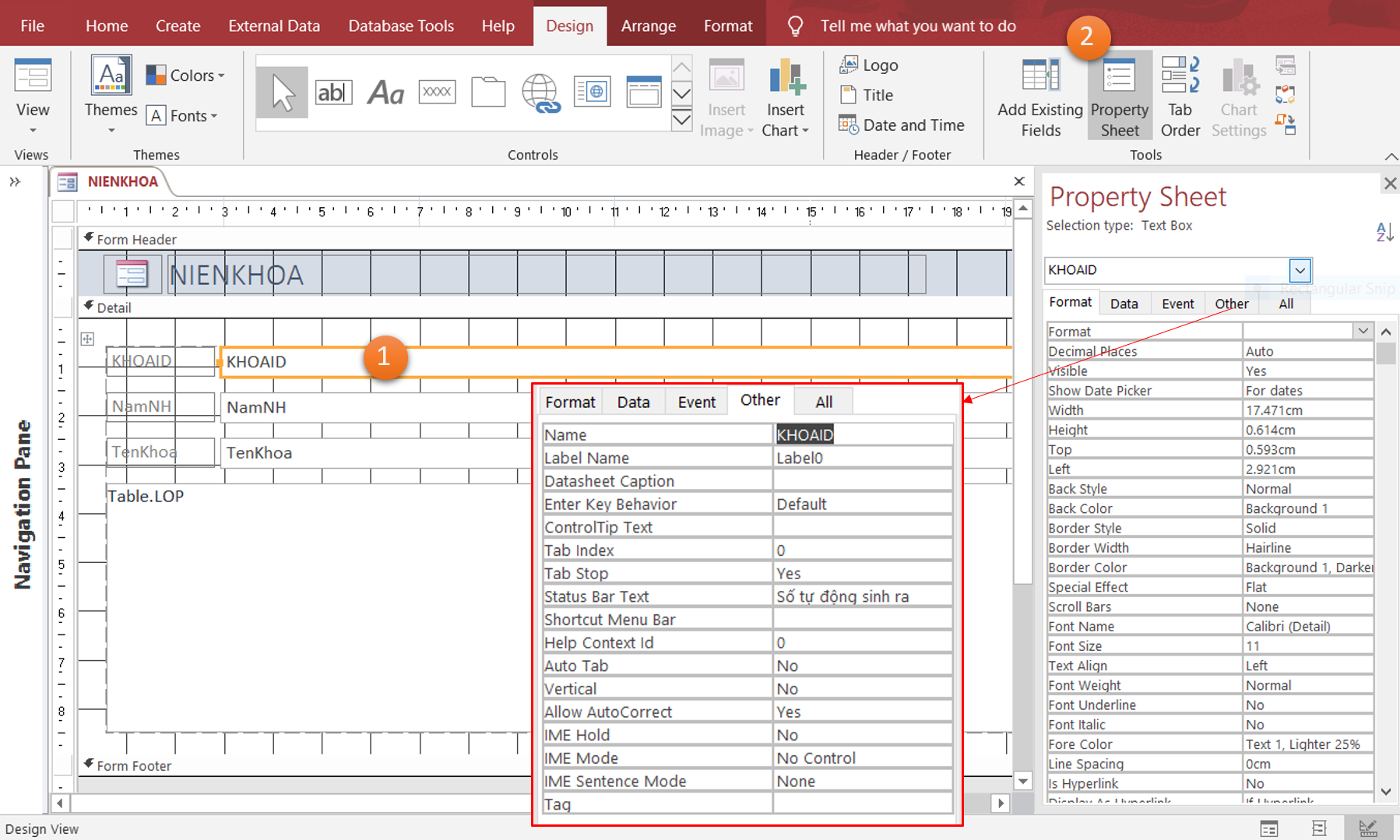Select the Button control icon

[437, 93]
